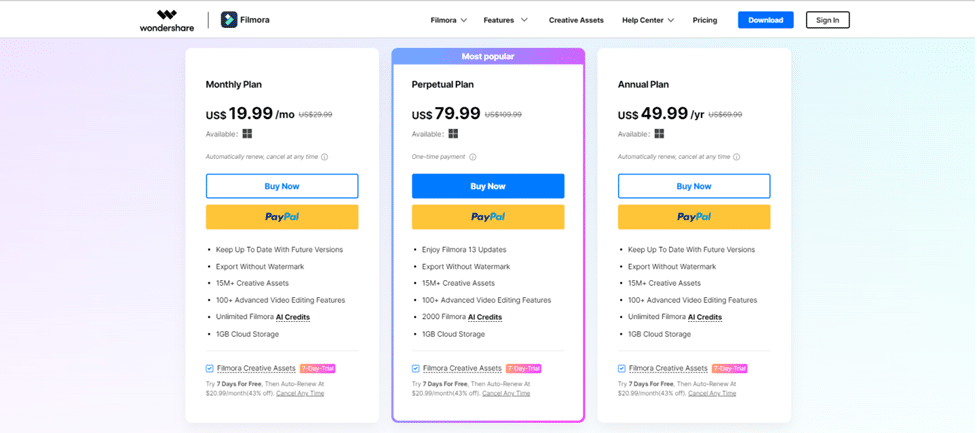This screenshot has width=977, height=433.
Task: Click the Filmora app logo icon
Action: 229,20
